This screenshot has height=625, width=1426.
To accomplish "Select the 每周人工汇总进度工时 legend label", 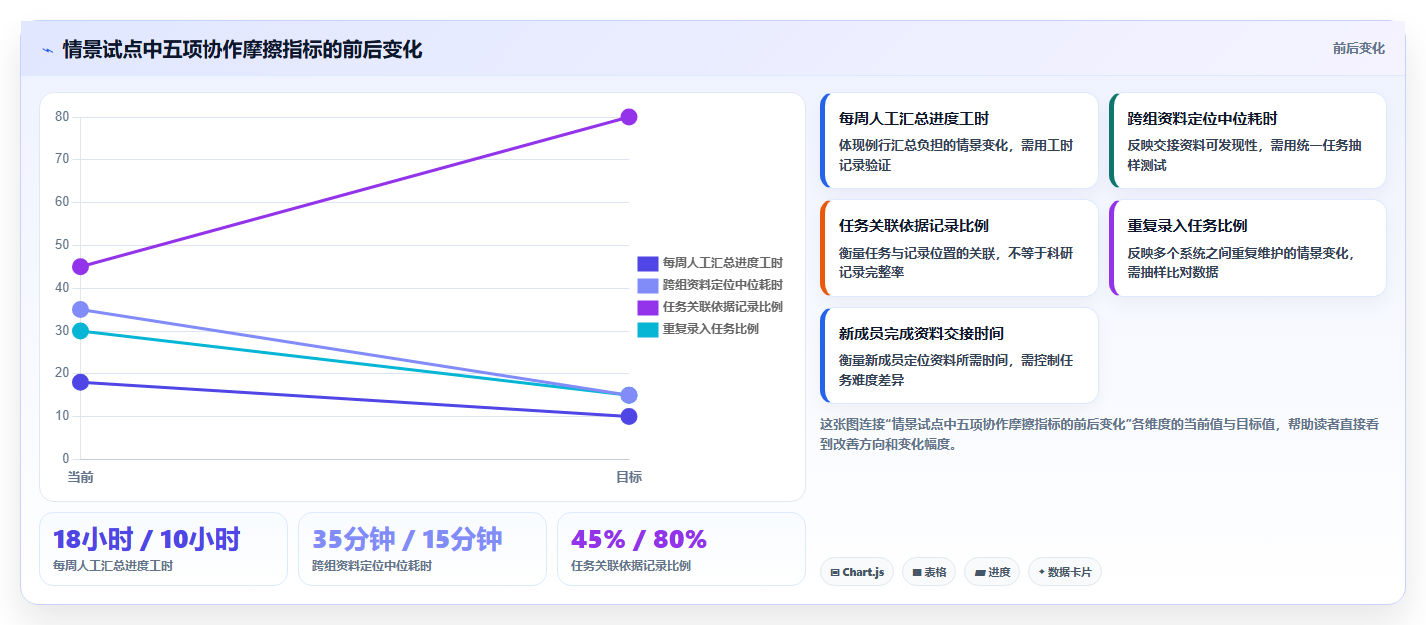I will point(722,263).
